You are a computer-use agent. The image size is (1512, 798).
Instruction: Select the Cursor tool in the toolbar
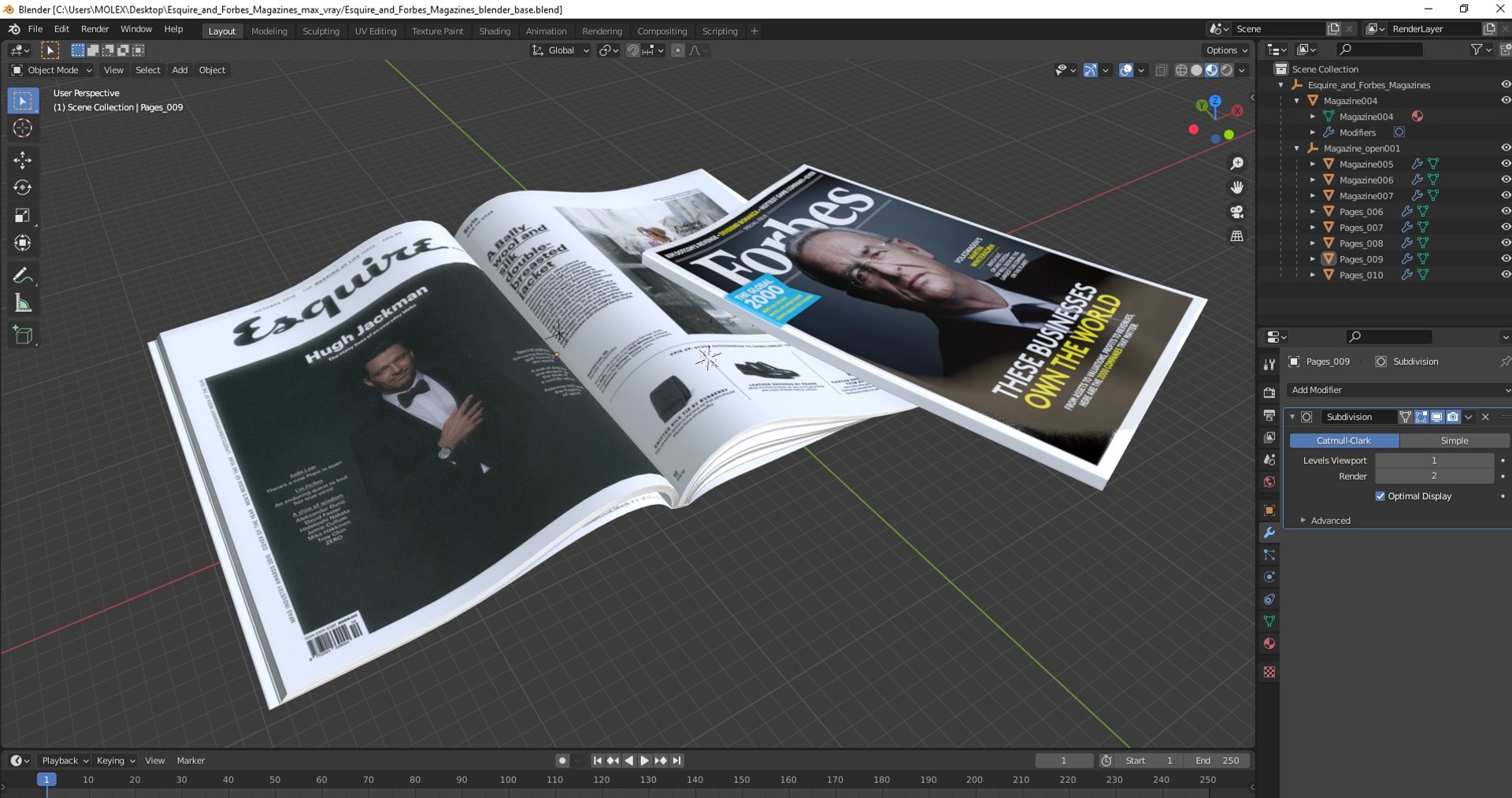click(22, 128)
